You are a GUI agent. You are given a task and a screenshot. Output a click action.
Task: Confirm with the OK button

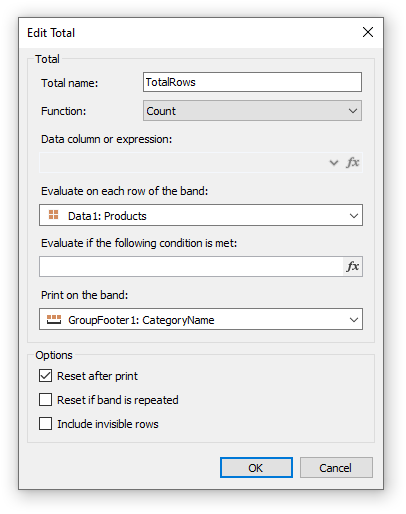coord(256,468)
